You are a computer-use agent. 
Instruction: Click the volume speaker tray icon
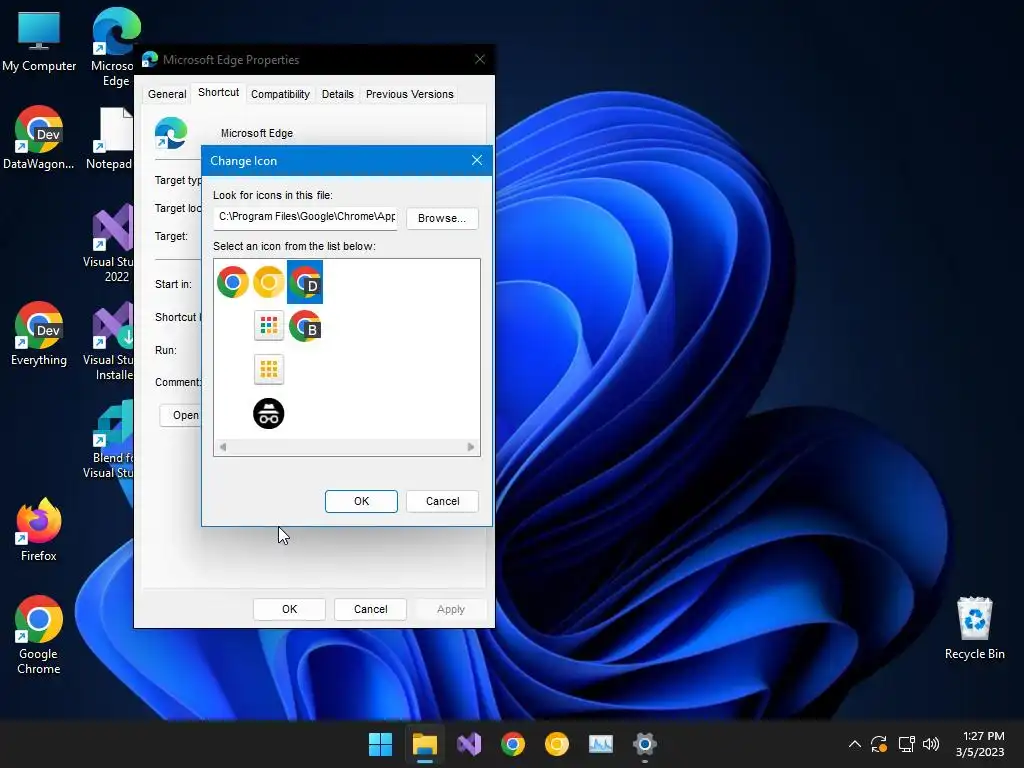[x=931, y=744]
